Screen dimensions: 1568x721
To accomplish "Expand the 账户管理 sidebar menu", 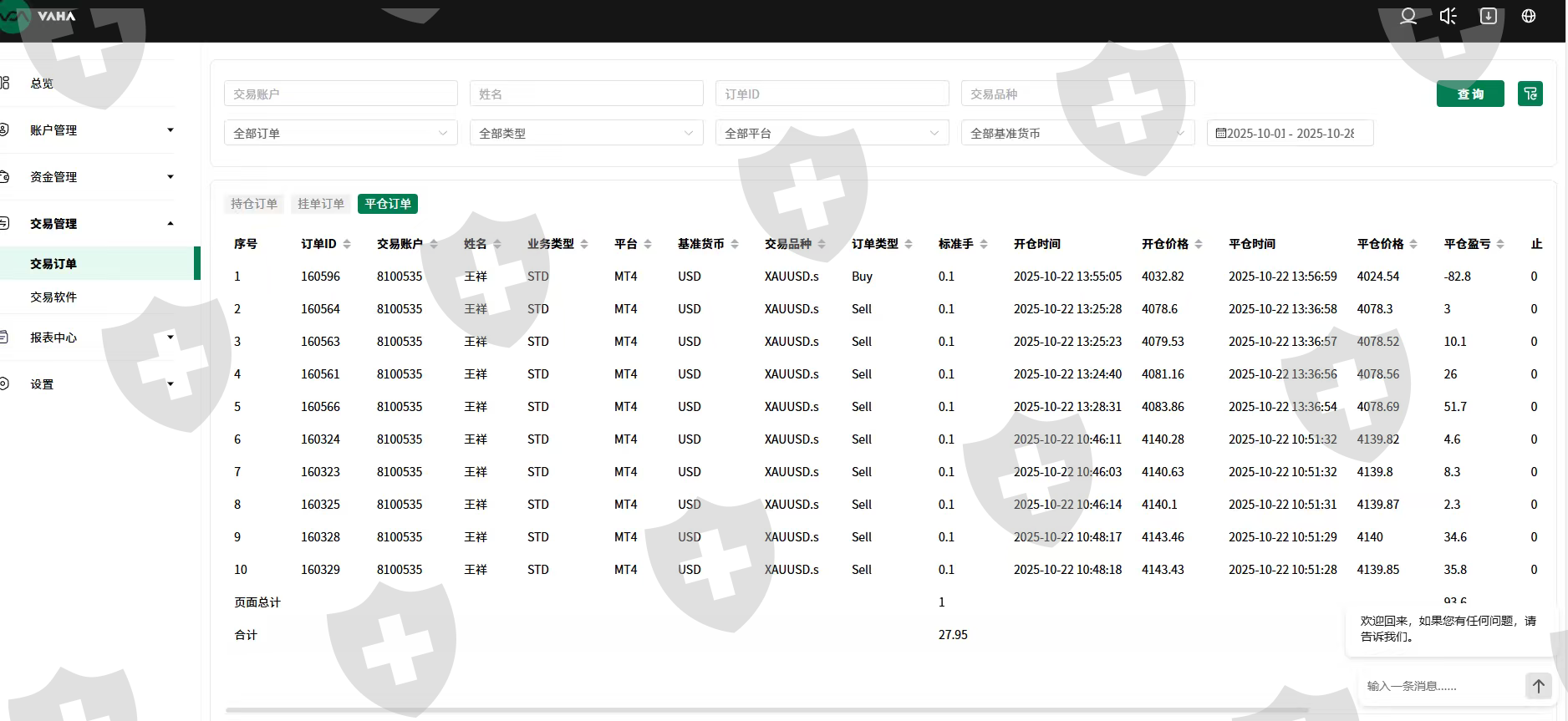I will point(100,130).
